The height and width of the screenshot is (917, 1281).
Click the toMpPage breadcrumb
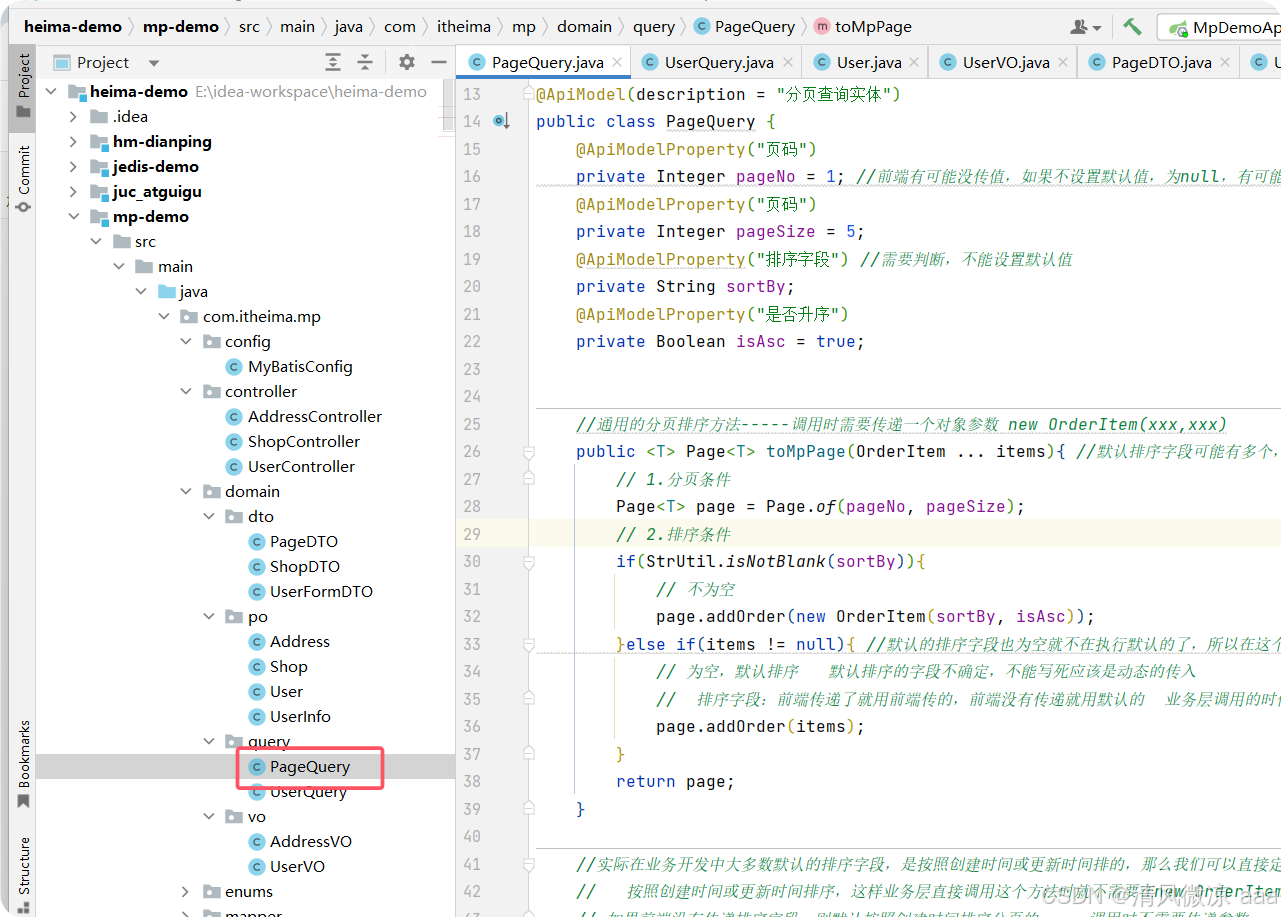click(862, 27)
